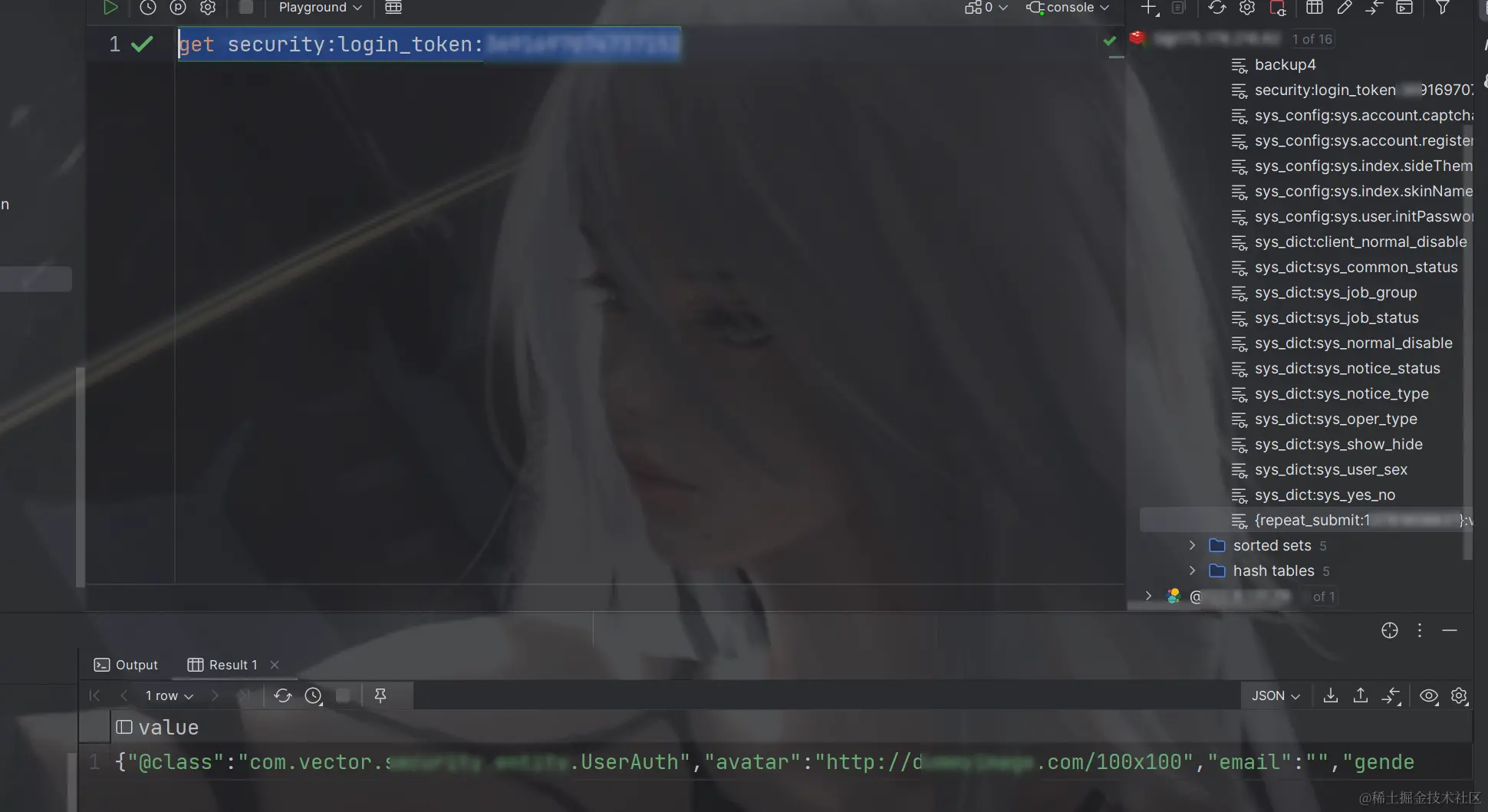This screenshot has height=812, width=1488.
Task: Open the sessions dropdown showing 0
Action: [986, 8]
